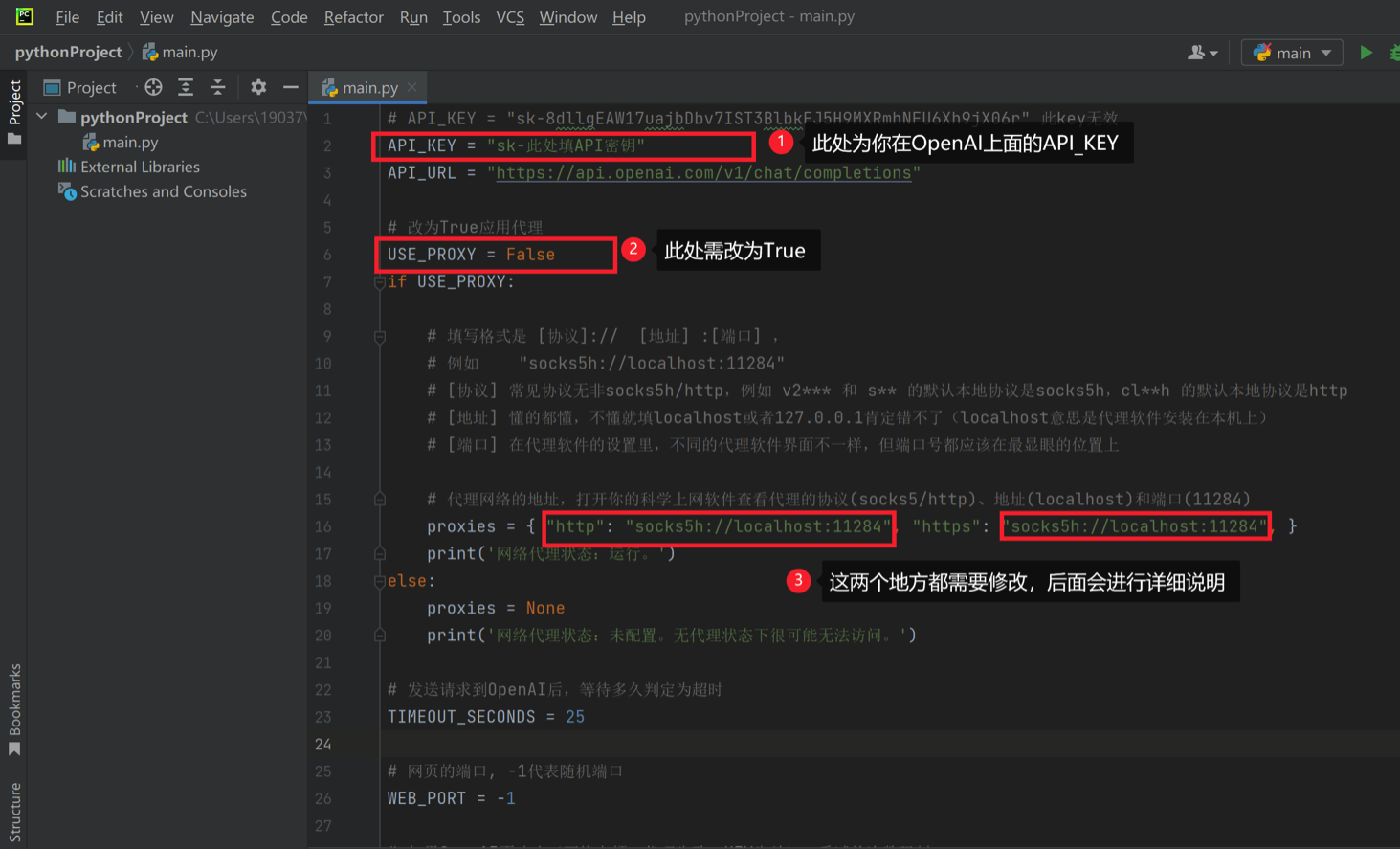Screen dimensions: 1400x849
Task: Open the Project tool window side tab
Action: [14, 111]
